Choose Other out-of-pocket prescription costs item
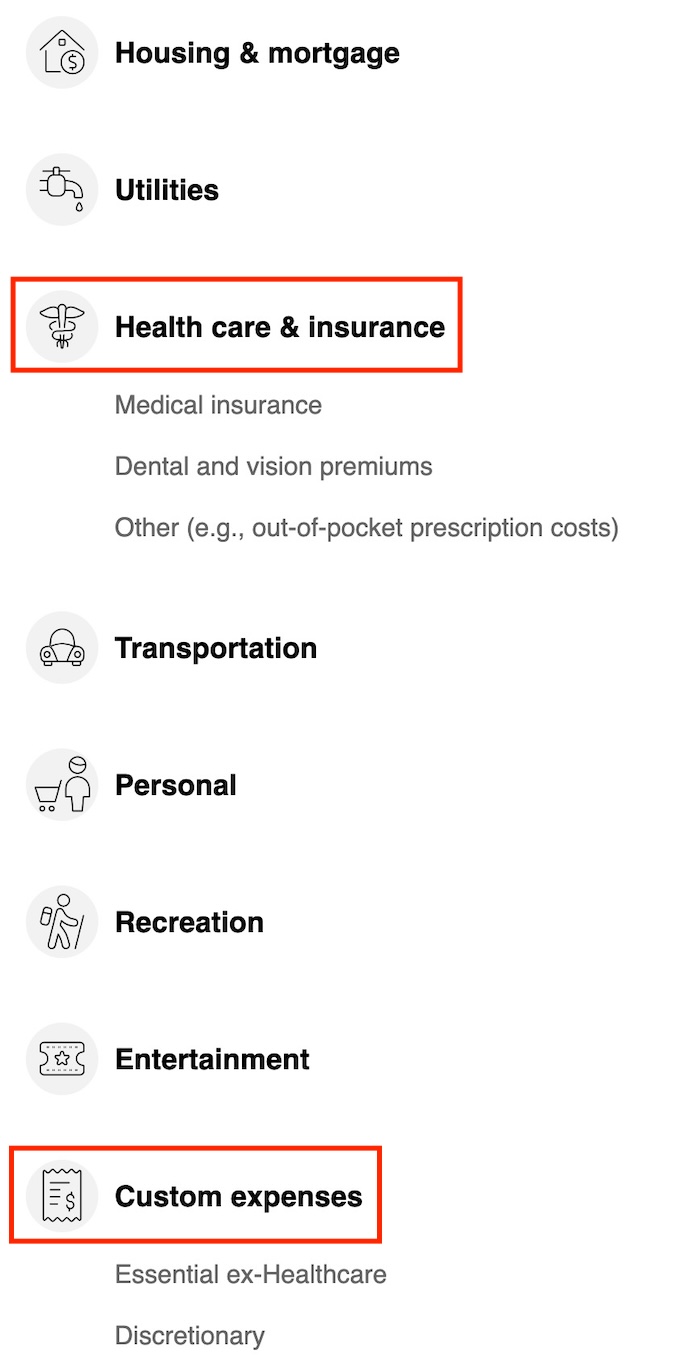Image resolution: width=700 pixels, height=1371 pixels. pos(366,527)
